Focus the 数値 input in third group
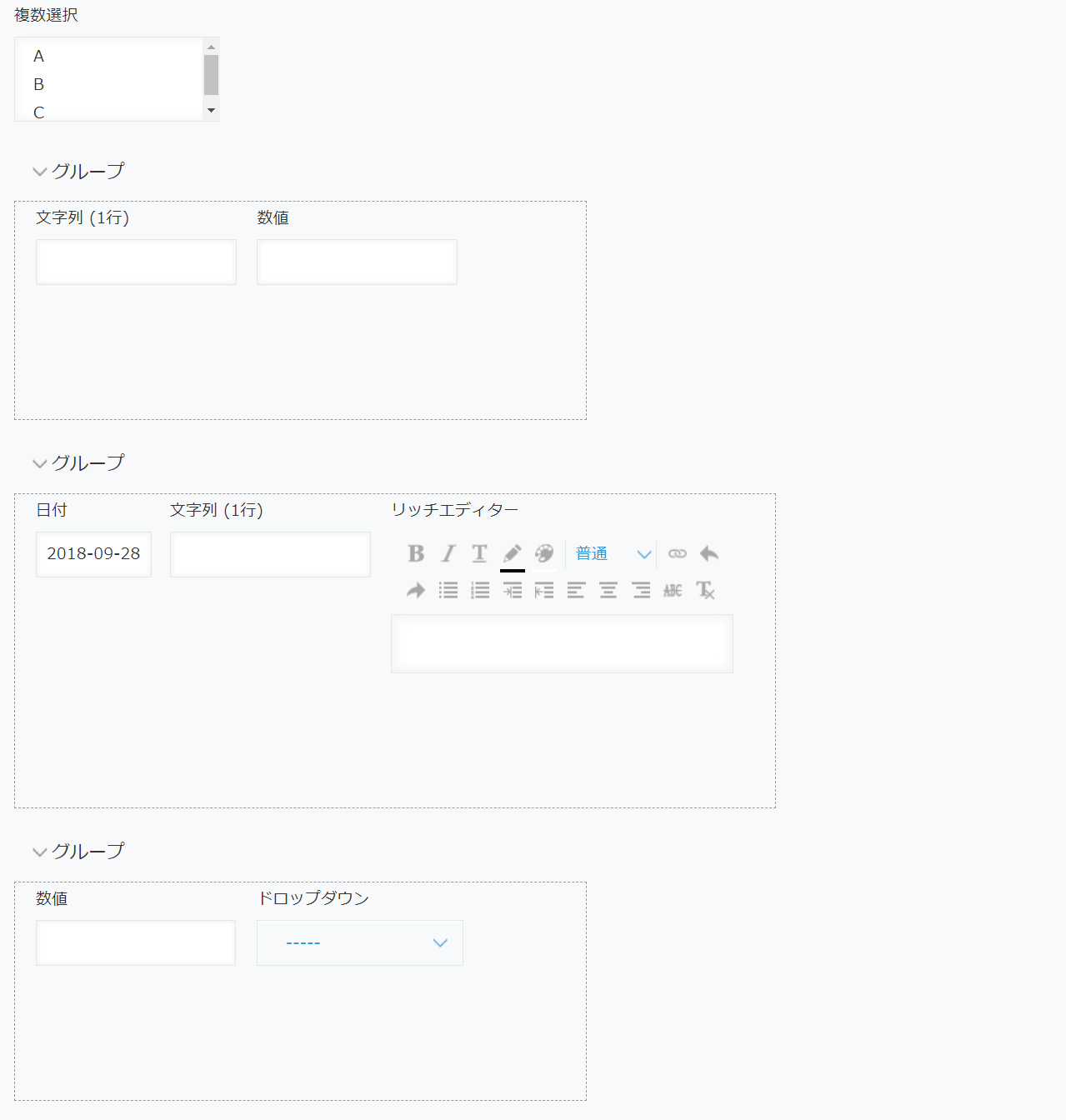 136,942
